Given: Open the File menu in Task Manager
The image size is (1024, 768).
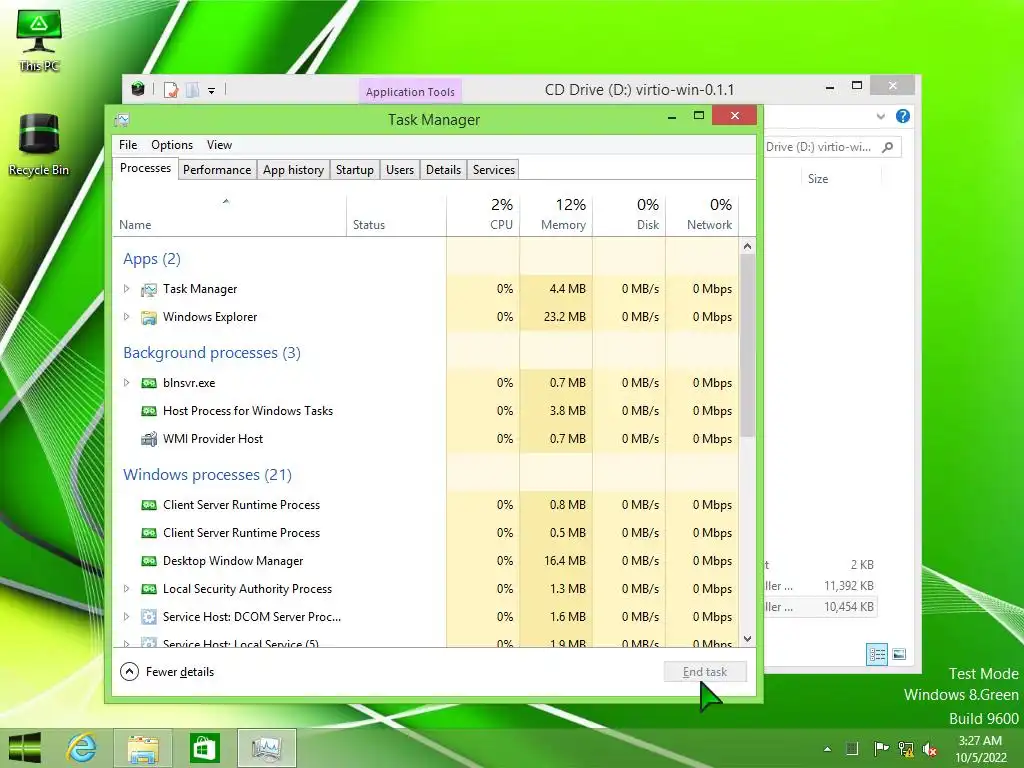Looking at the screenshot, I should pyautogui.click(x=128, y=145).
